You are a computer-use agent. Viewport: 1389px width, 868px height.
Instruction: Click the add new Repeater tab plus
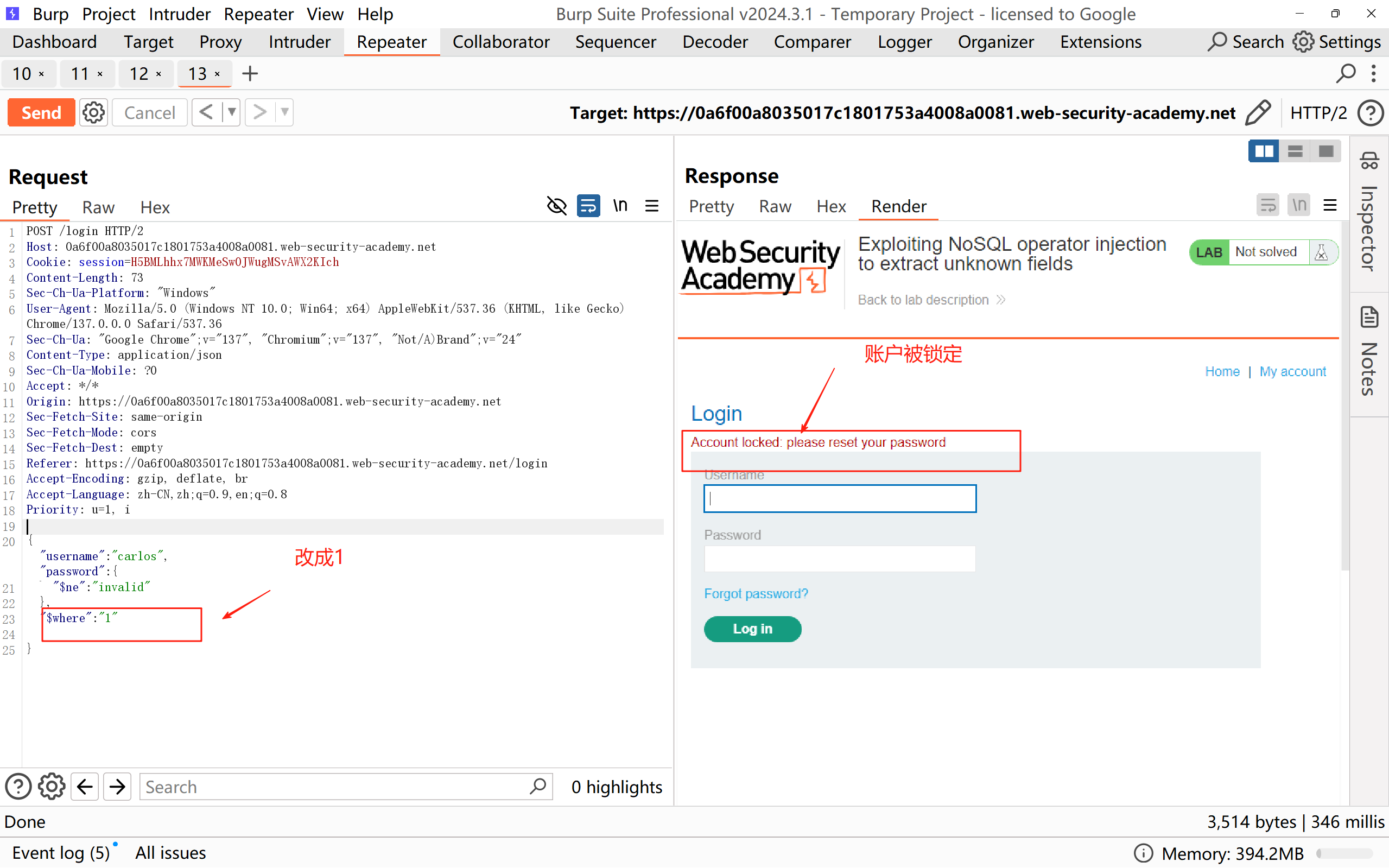pyautogui.click(x=250, y=73)
